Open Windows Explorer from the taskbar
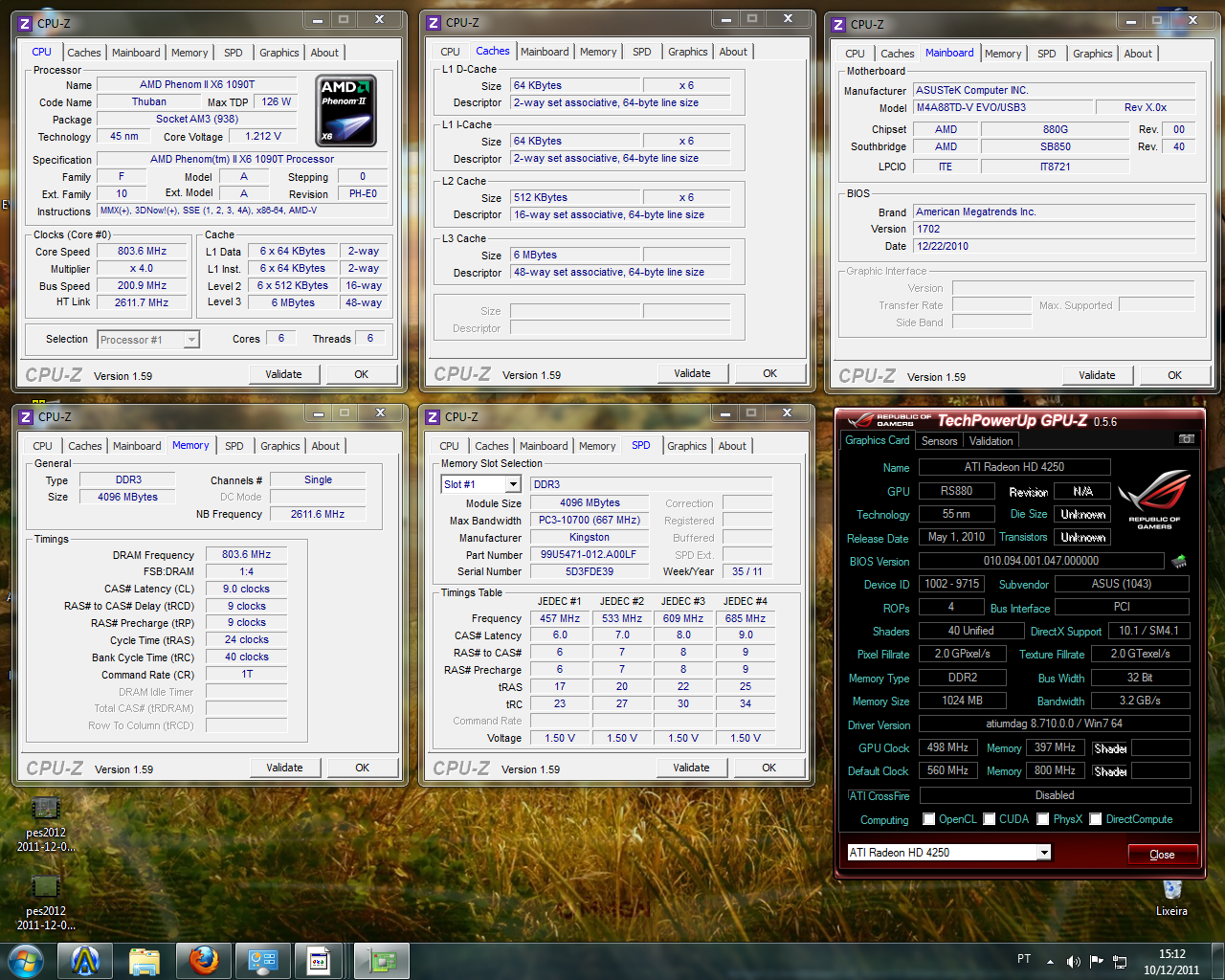The width and height of the screenshot is (1225, 980). pyautogui.click(x=145, y=959)
